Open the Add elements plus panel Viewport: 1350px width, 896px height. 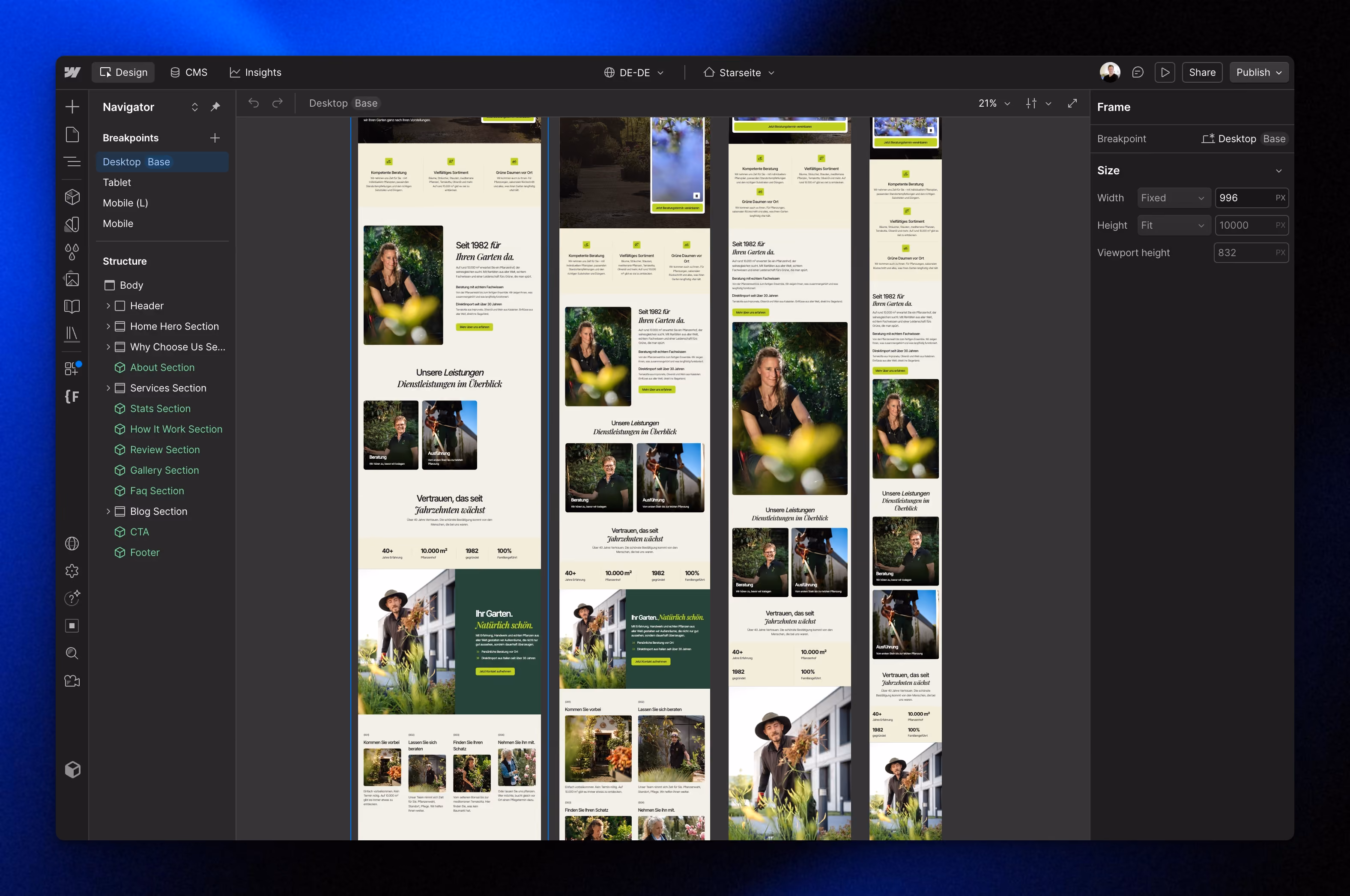(72, 107)
